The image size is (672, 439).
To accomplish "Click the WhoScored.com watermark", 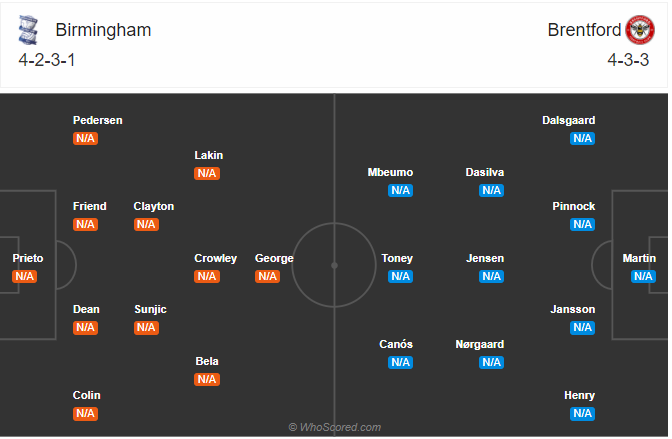I will pyautogui.click(x=335, y=427).
